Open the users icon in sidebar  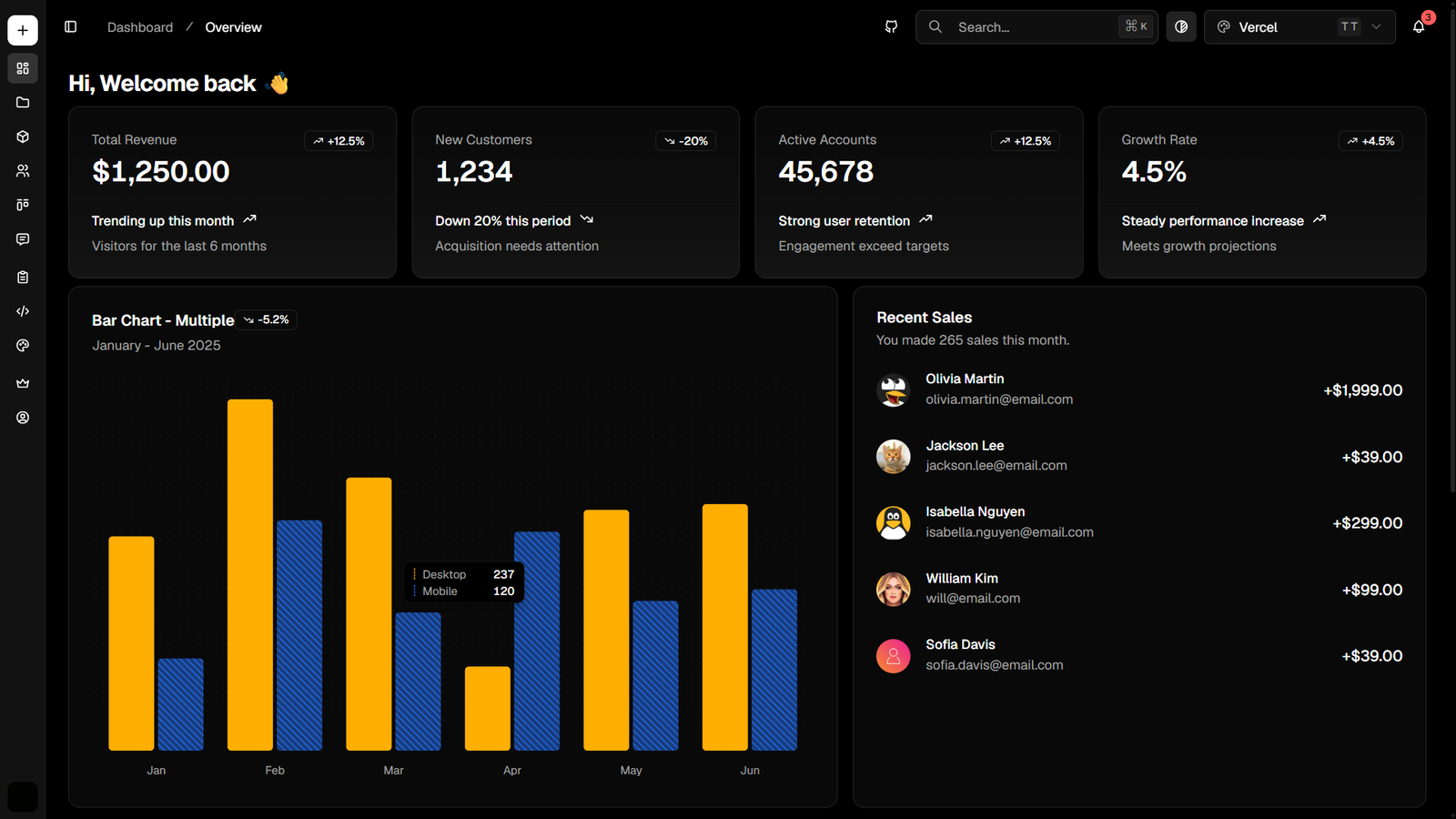point(23,171)
